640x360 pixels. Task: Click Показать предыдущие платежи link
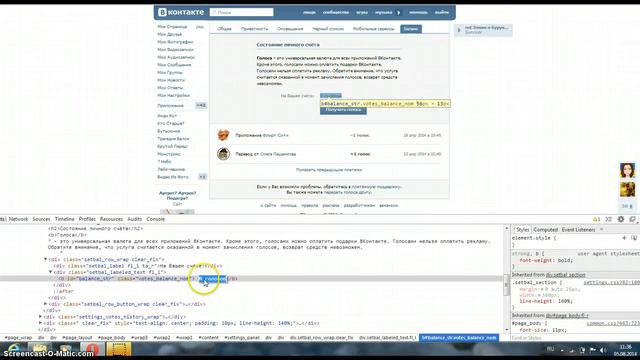click(329, 169)
